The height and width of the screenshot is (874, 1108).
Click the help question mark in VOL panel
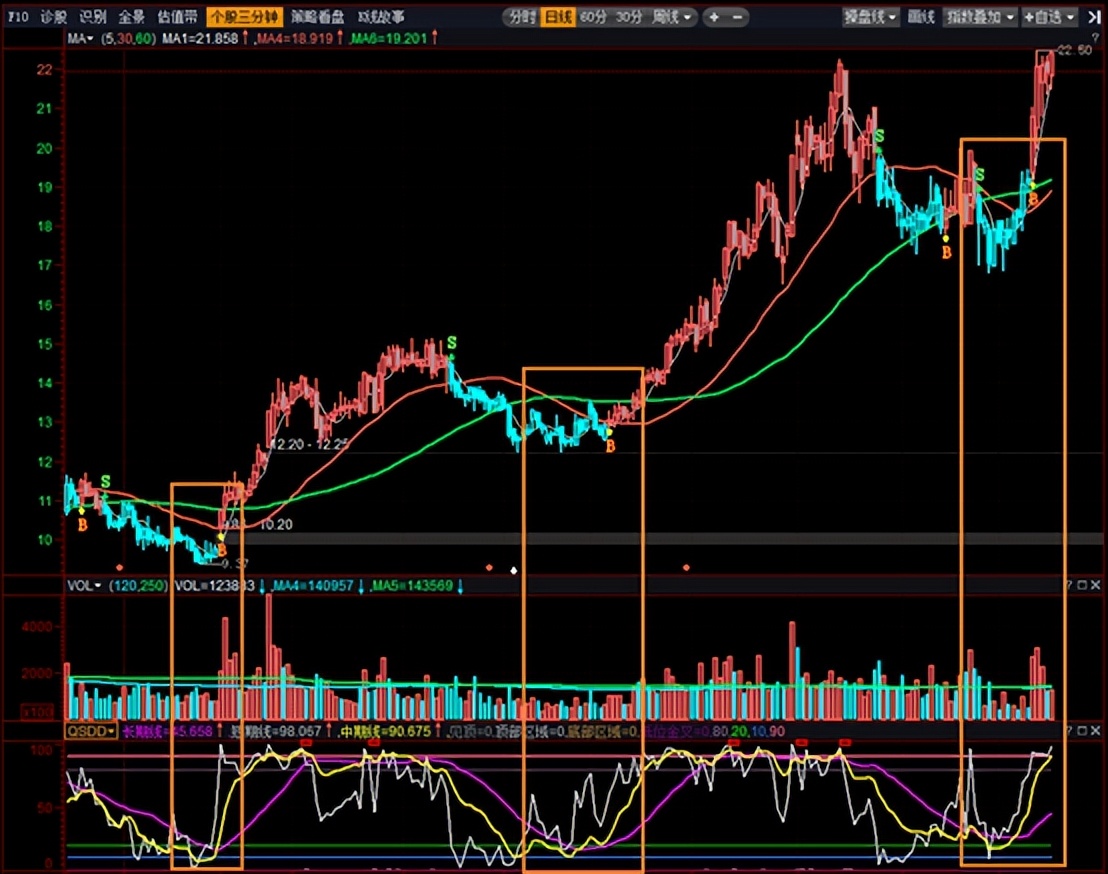[x=1068, y=585]
